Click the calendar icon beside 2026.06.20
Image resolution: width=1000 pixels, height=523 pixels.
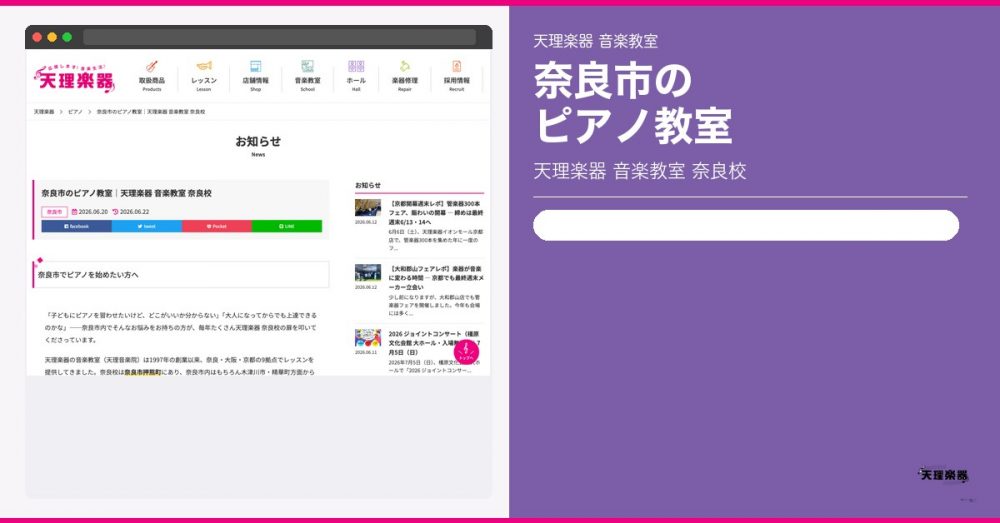click(x=74, y=212)
